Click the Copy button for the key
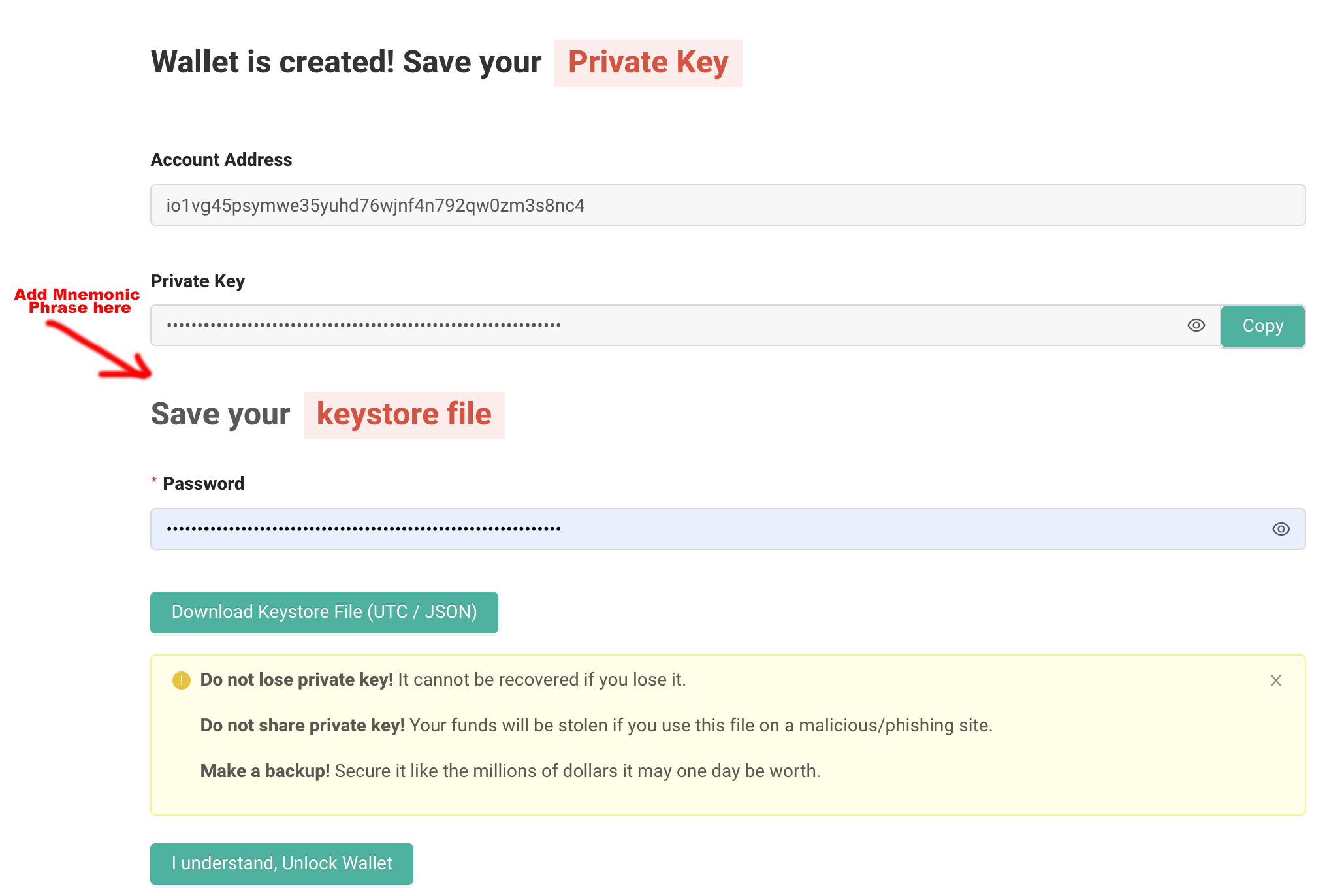Image resolution: width=1327 pixels, height=896 pixels. pyautogui.click(x=1262, y=325)
